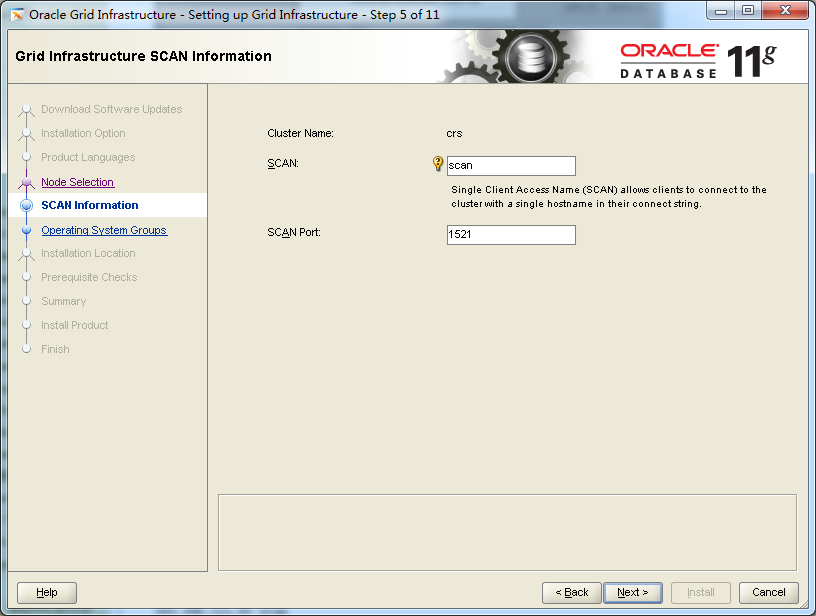Click the Node Selection step marker icon
This screenshot has width=816, height=616.
[x=27, y=182]
